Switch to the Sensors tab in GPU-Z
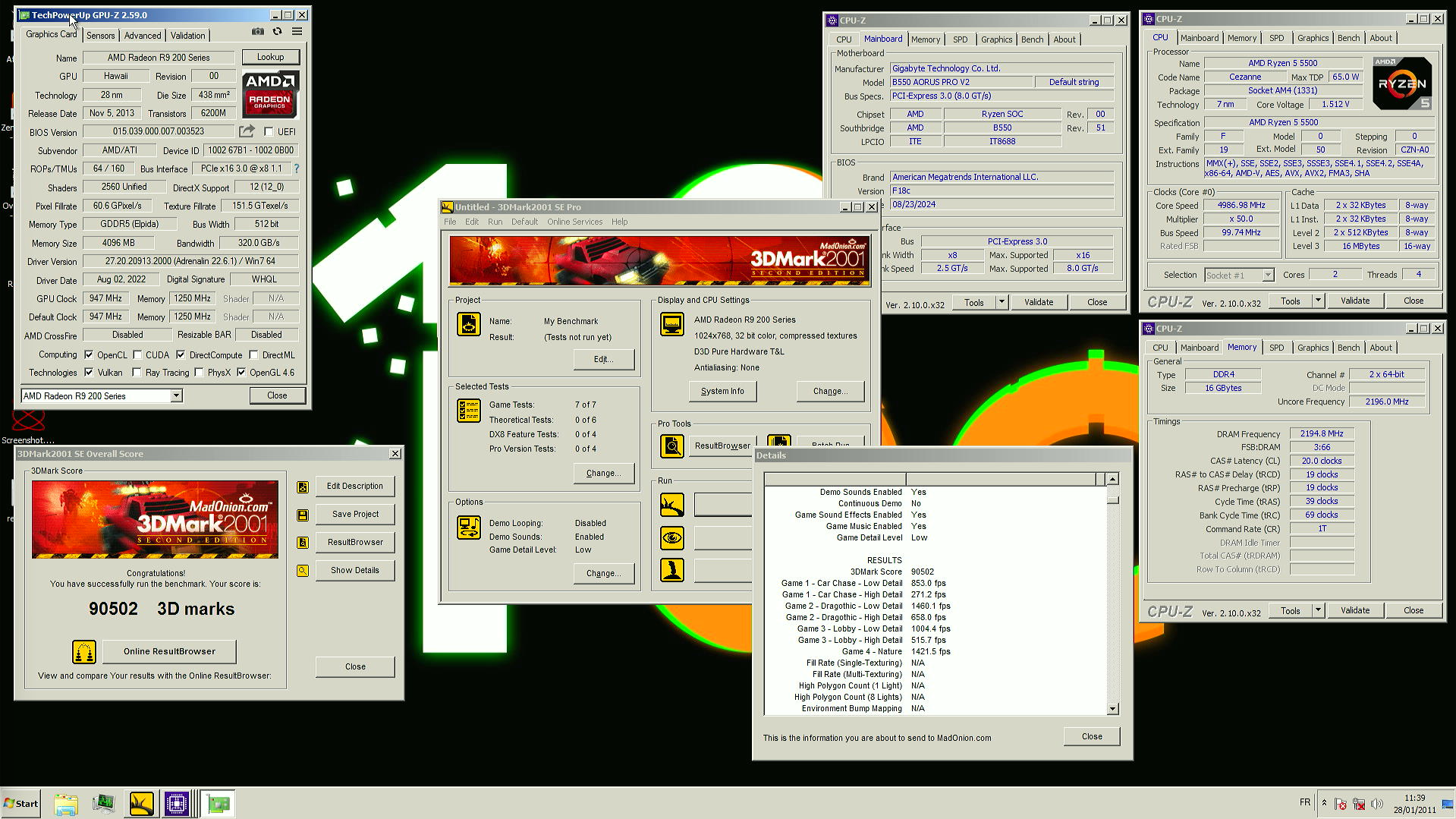The height and width of the screenshot is (819, 1456). pyautogui.click(x=101, y=36)
